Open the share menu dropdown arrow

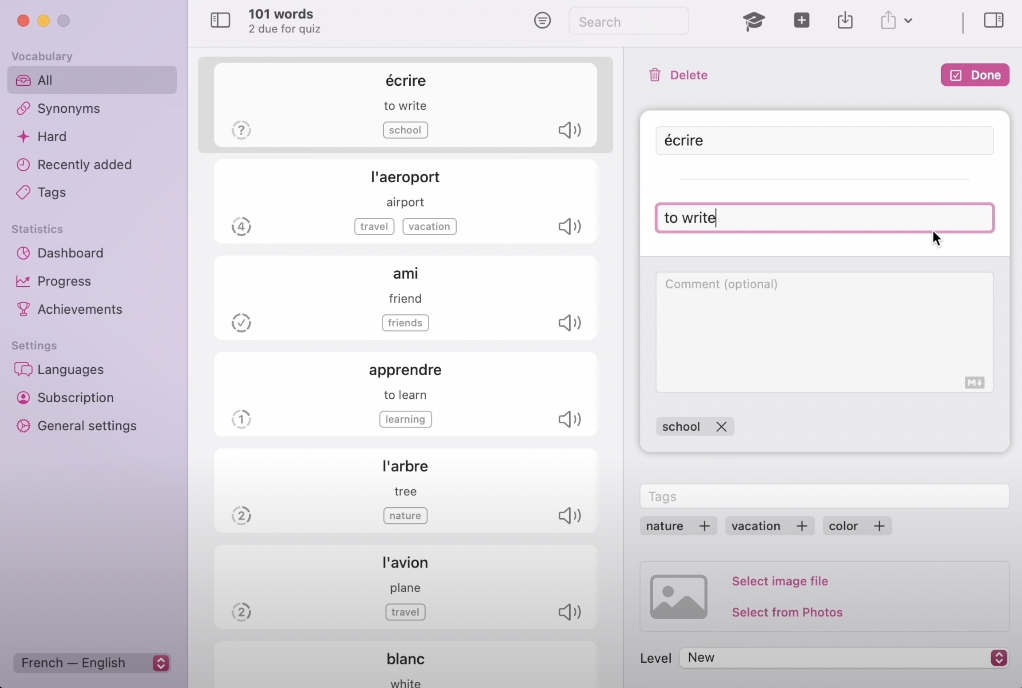coord(908,21)
